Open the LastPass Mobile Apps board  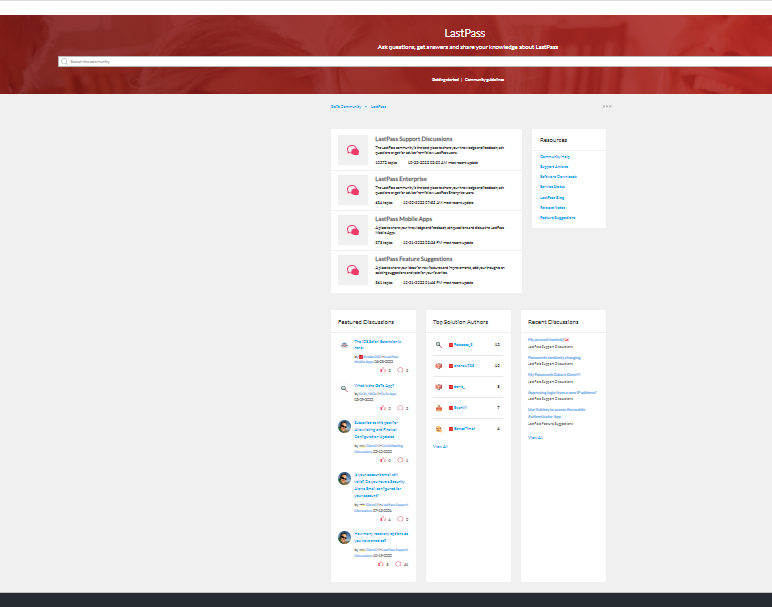403,219
